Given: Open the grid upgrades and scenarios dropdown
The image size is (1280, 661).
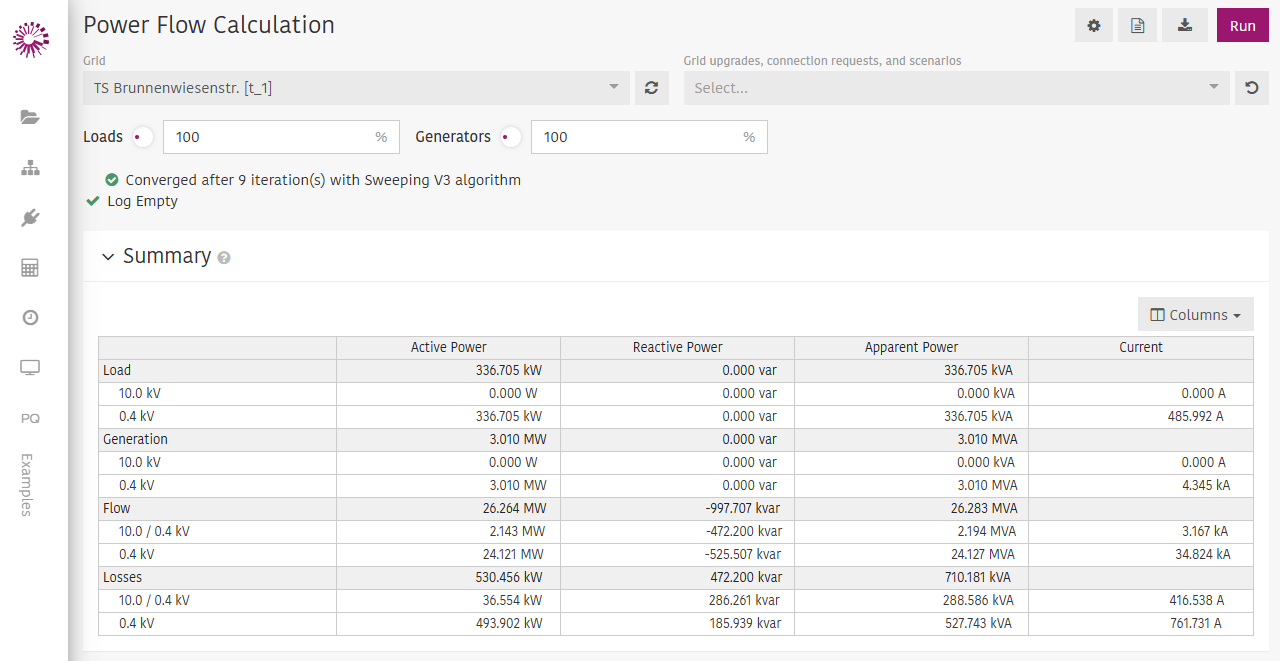Looking at the screenshot, I should coord(956,88).
